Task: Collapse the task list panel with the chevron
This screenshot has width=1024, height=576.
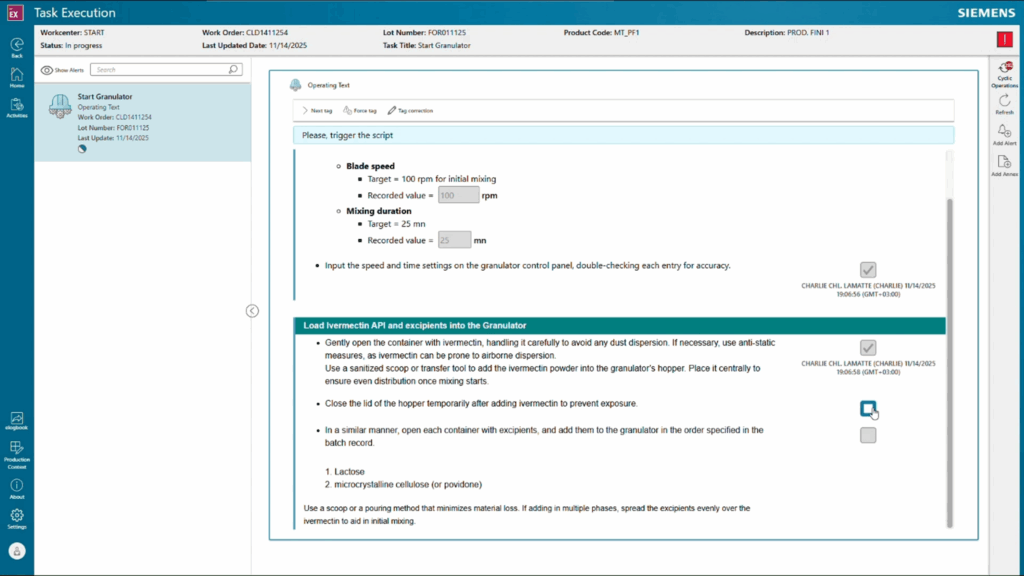Action: (x=252, y=311)
